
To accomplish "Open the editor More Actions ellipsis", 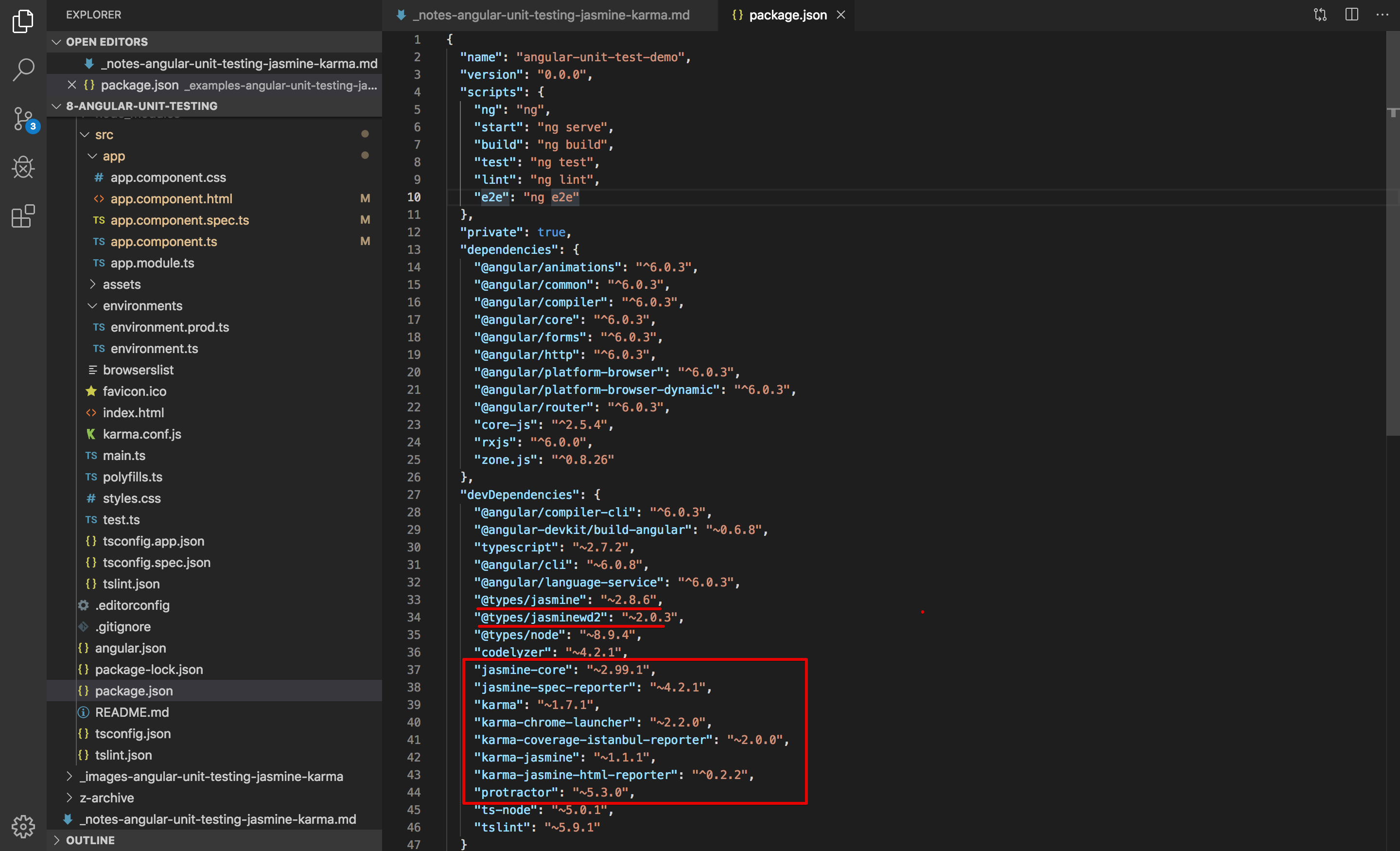I will (x=1382, y=15).
